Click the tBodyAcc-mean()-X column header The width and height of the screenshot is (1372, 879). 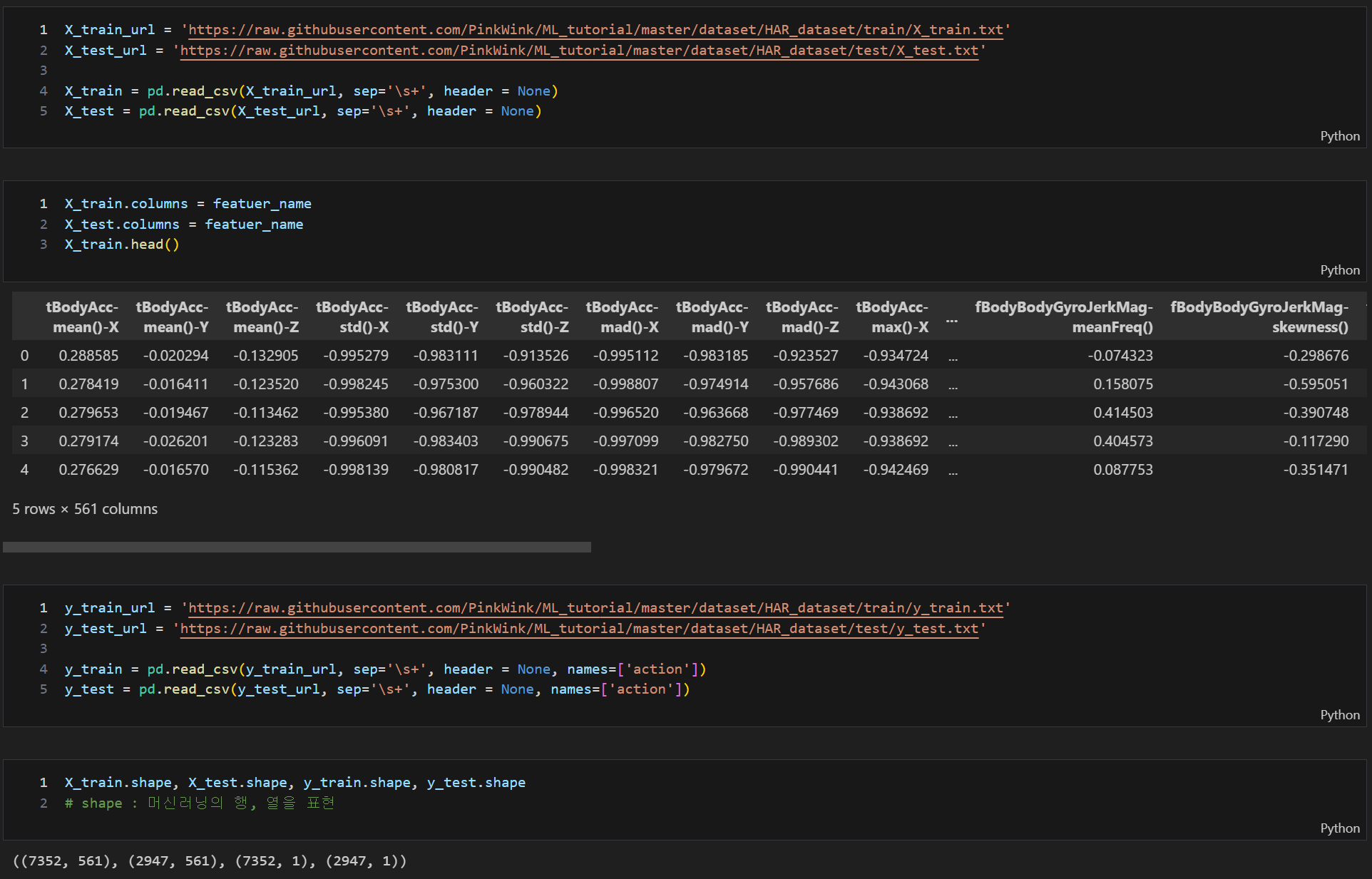pyautogui.click(x=83, y=317)
